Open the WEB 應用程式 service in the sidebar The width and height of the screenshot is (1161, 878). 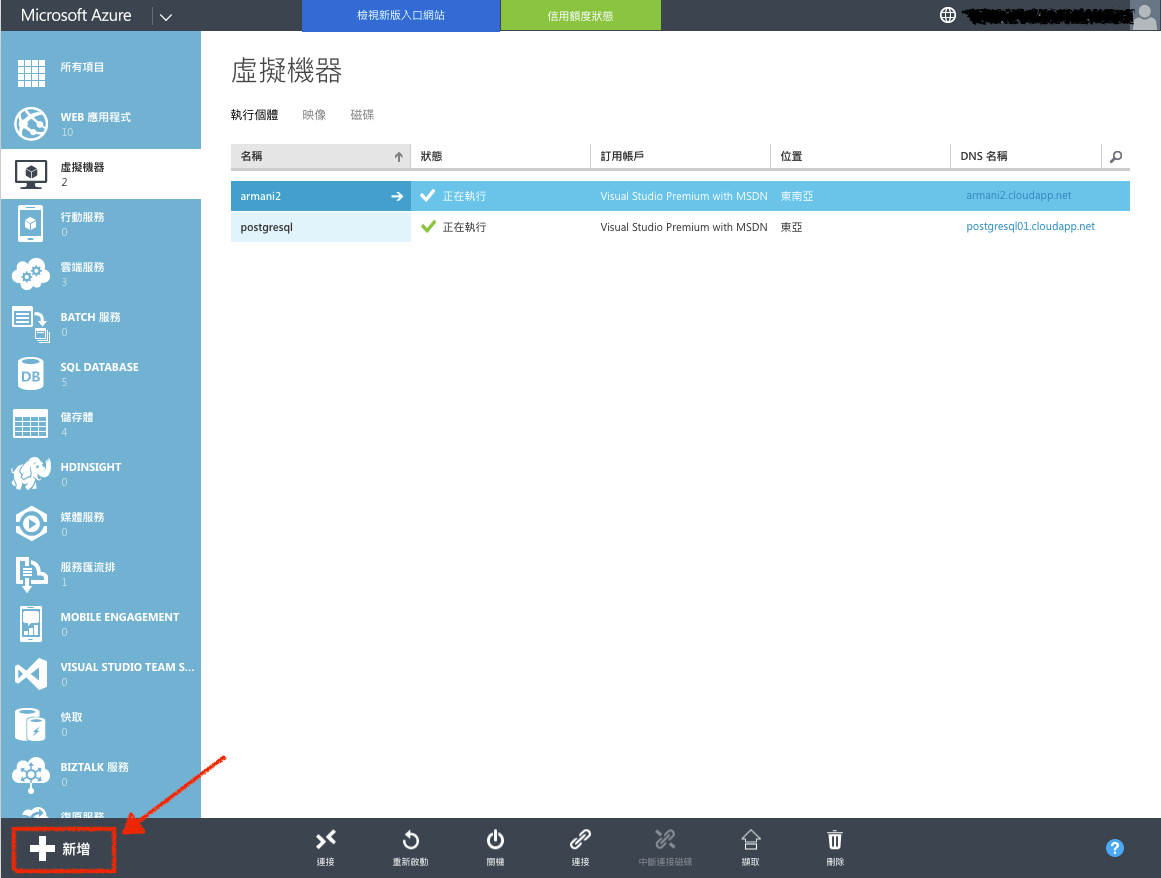30,124
